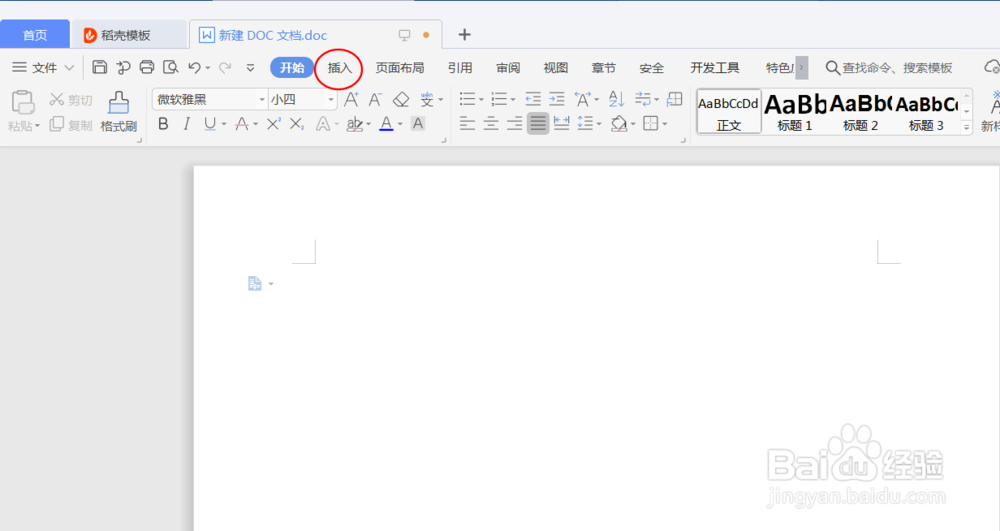Screen dimensions: 1000x531
Task: Increase paragraph indent
Action: pyautogui.click(x=557, y=99)
